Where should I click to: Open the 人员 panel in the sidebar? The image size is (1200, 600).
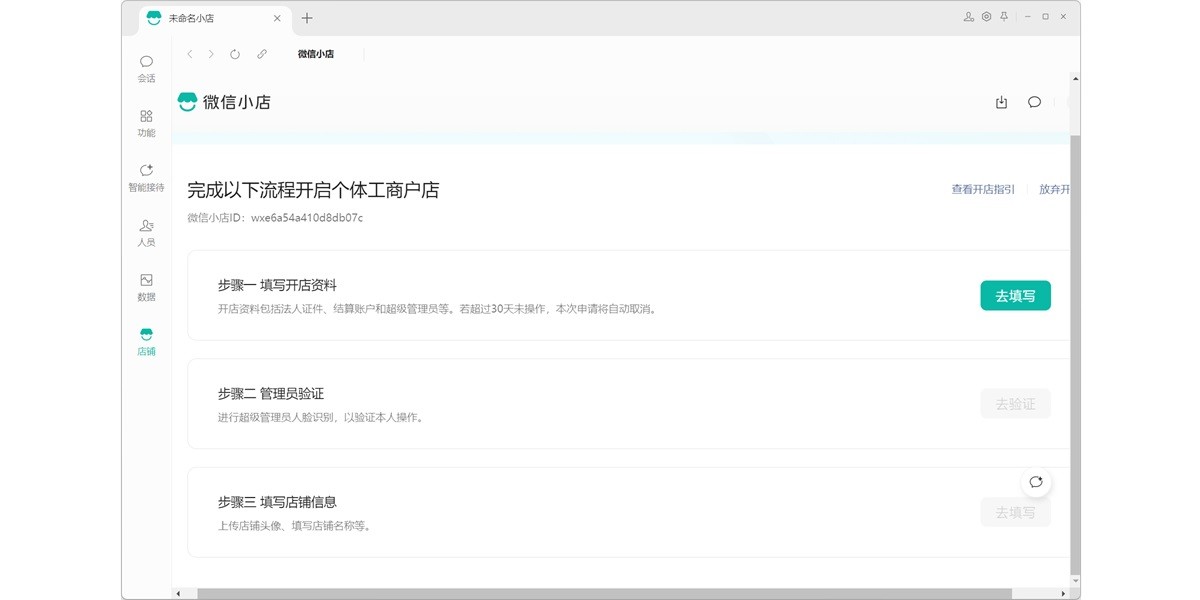click(x=146, y=232)
